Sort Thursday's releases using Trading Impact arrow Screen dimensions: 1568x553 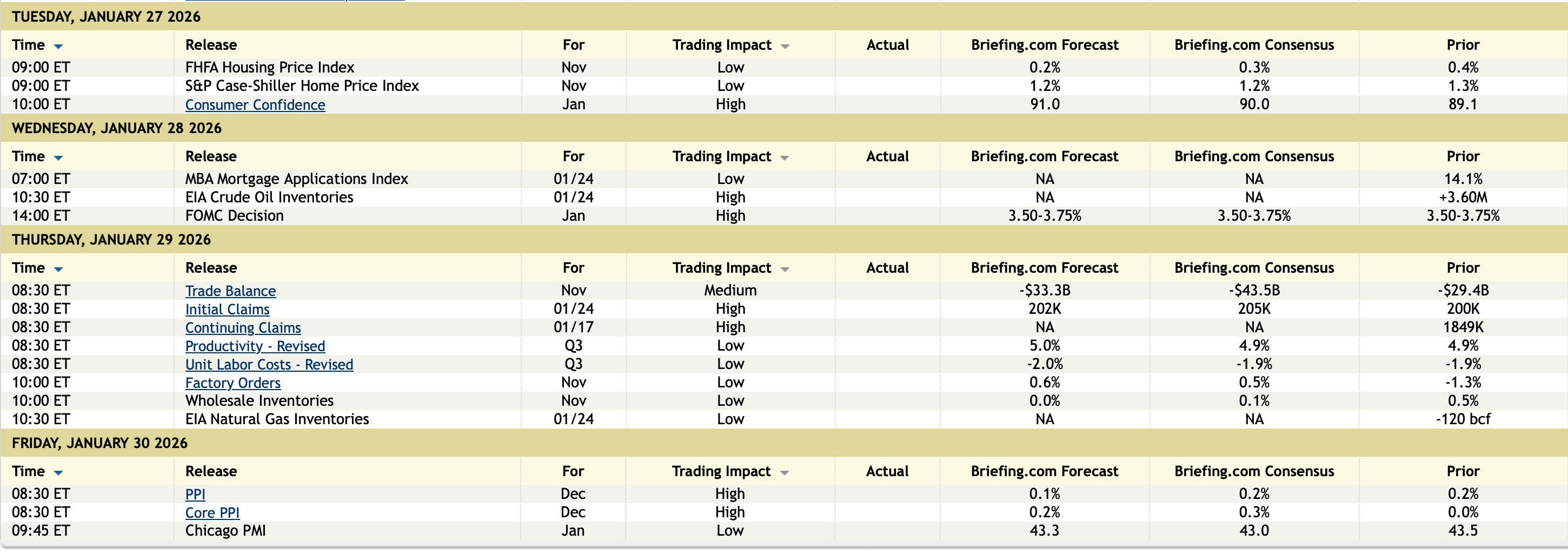click(785, 269)
